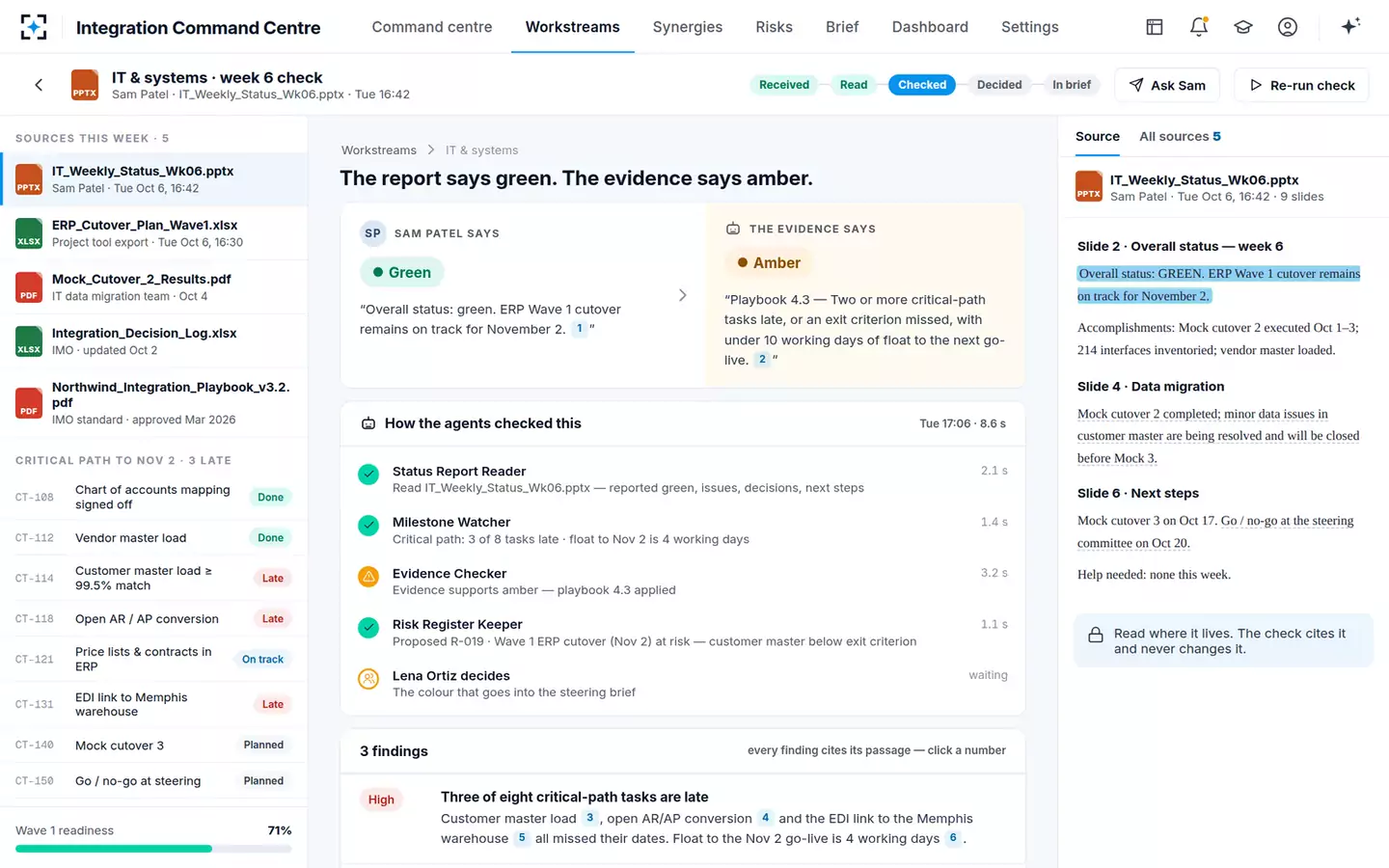Click the Re-run check button
Viewport: 1389px width, 868px height.
tap(1302, 85)
